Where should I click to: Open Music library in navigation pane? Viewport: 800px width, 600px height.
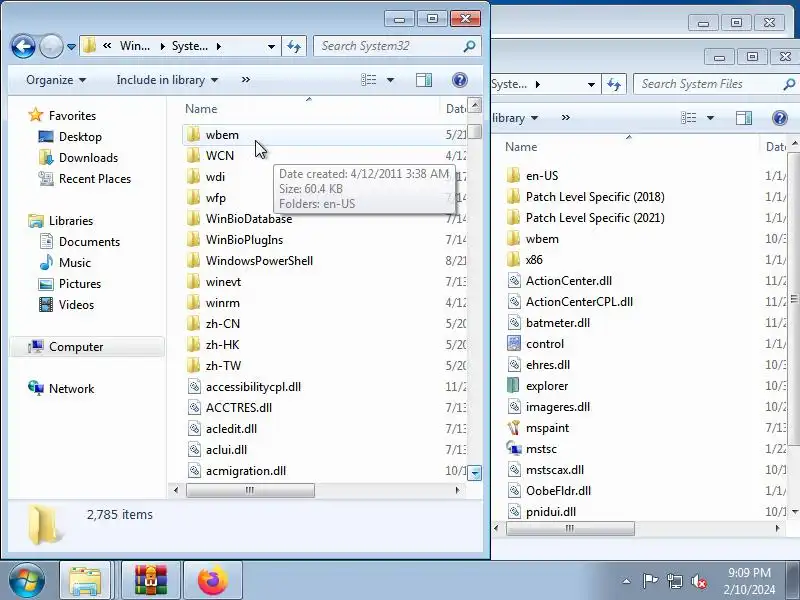pyautogui.click(x=74, y=262)
